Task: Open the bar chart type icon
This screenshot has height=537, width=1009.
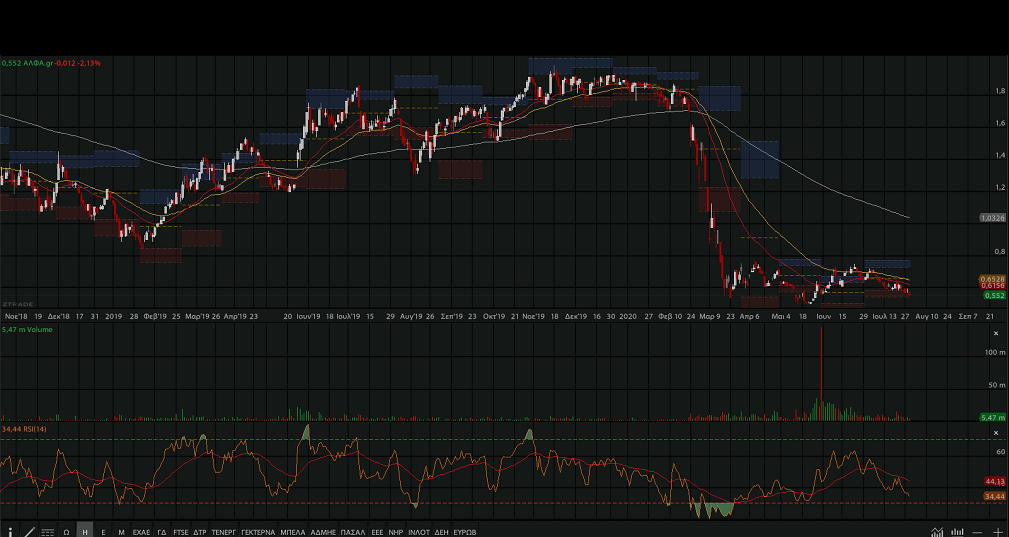Action: (x=958, y=532)
